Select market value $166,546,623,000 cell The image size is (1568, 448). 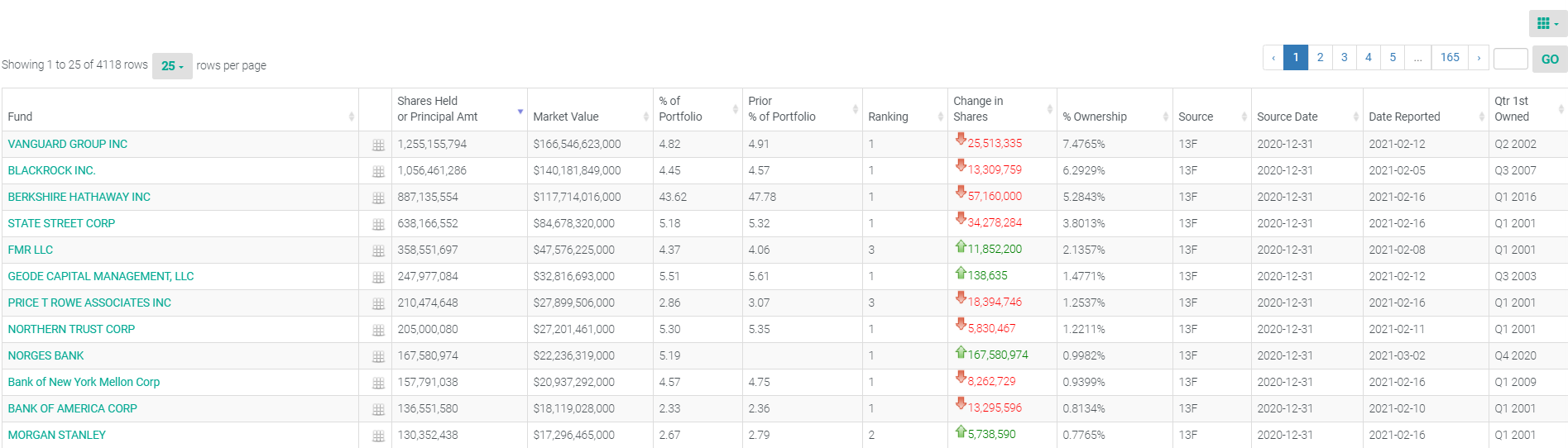590,144
